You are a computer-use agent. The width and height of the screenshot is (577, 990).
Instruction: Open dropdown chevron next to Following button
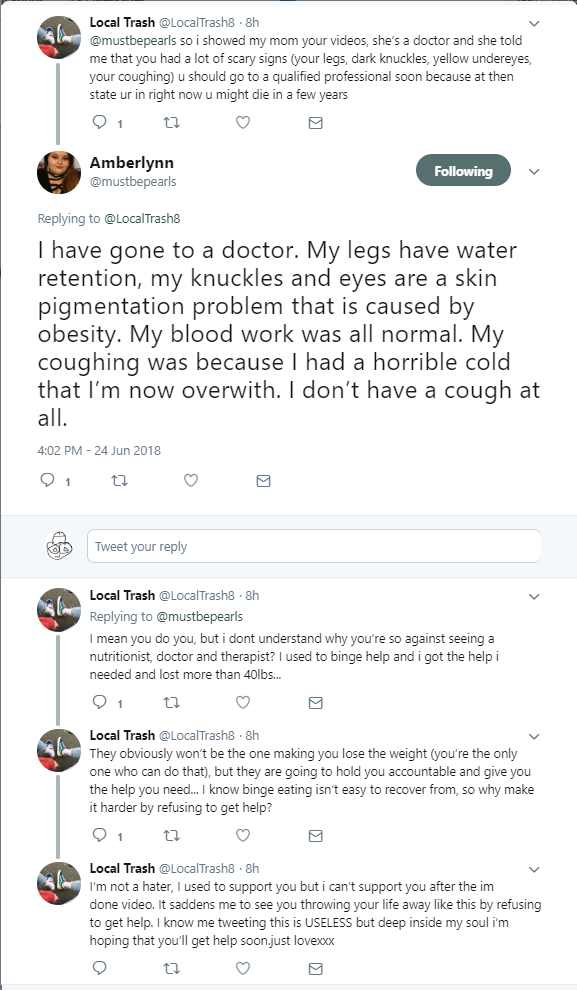tap(534, 171)
